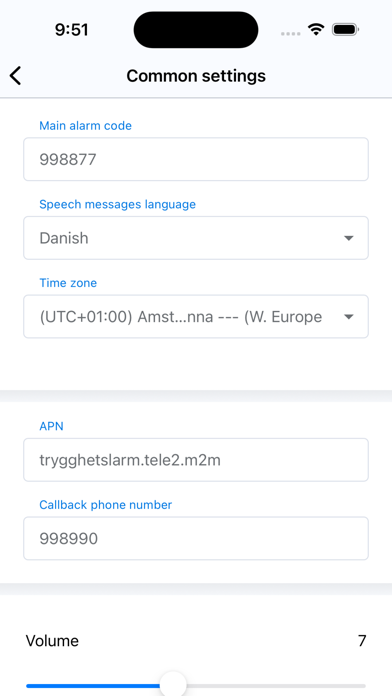Viewport: 392px width, 696px height.
Task: Select the Danish language combo box
Action: point(196,238)
